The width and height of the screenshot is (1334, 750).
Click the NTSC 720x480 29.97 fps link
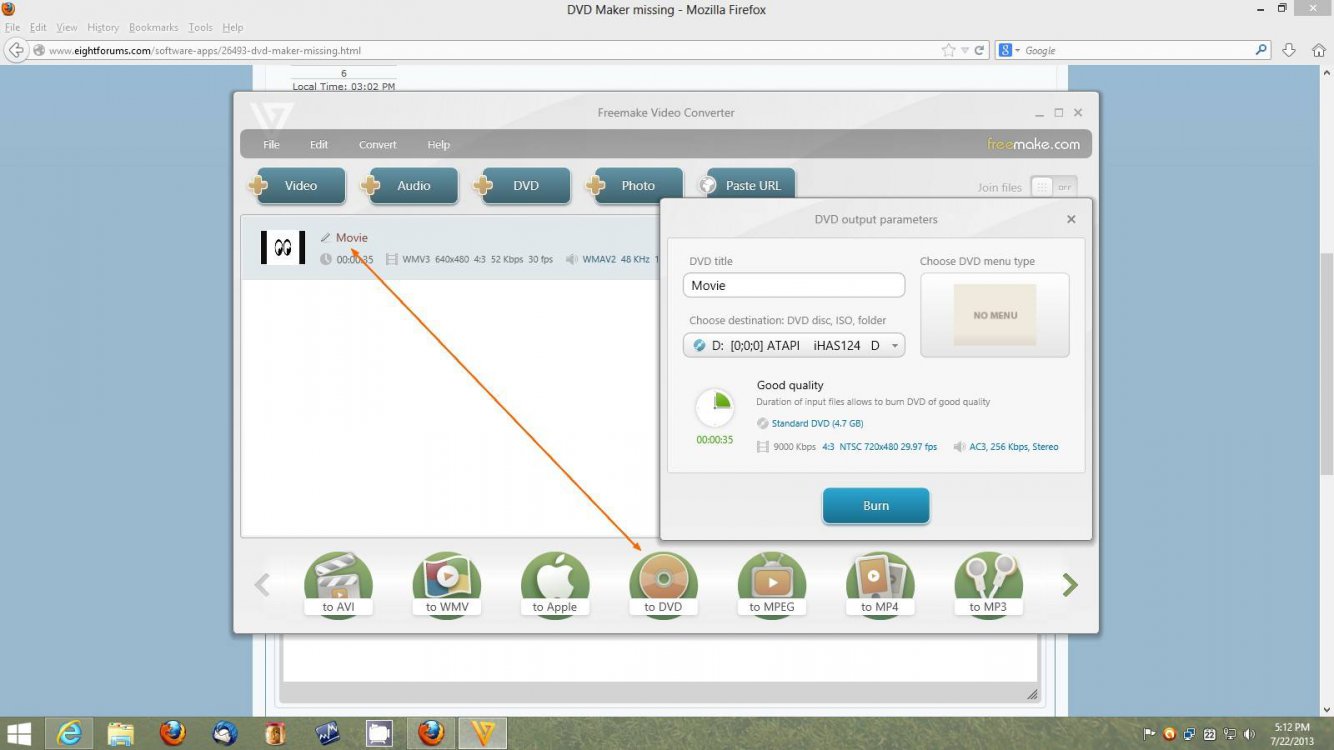pos(888,447)
